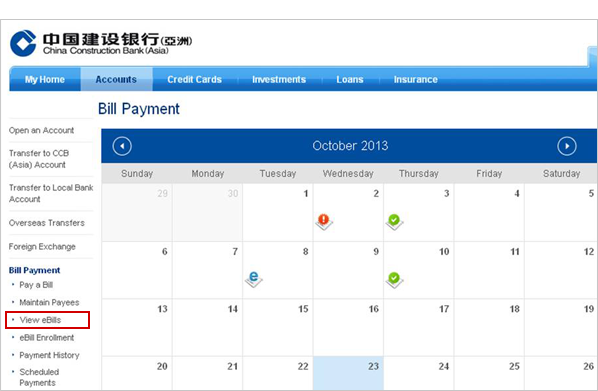Open eBill Enrollment

47,338
